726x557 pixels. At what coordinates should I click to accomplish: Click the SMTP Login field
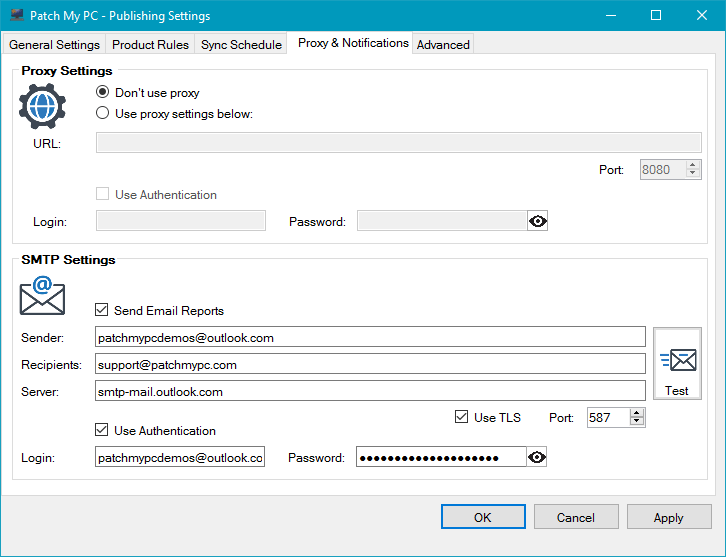coord(180,457)
